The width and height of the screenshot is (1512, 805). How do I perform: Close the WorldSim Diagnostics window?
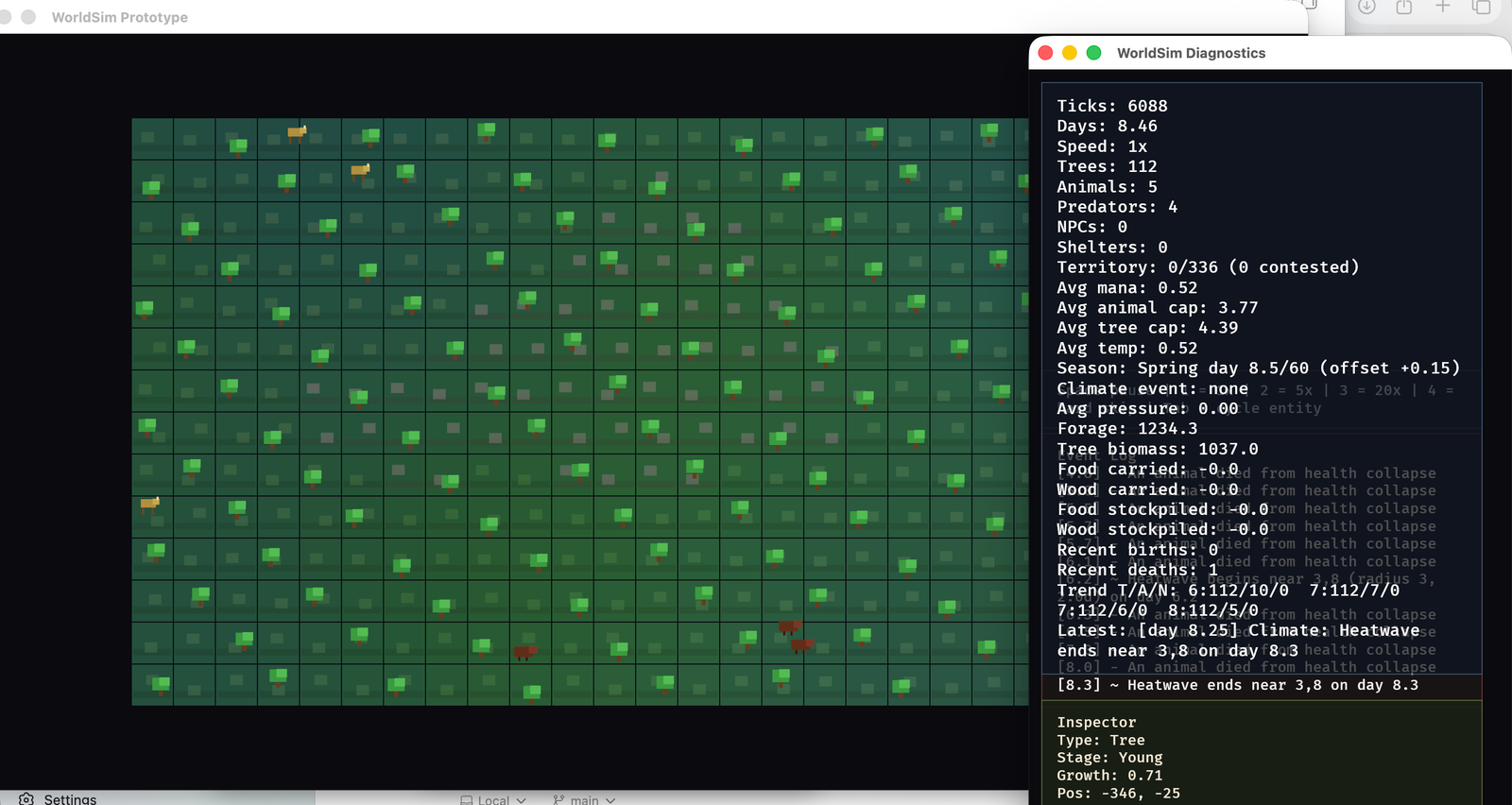(1045, 53)
